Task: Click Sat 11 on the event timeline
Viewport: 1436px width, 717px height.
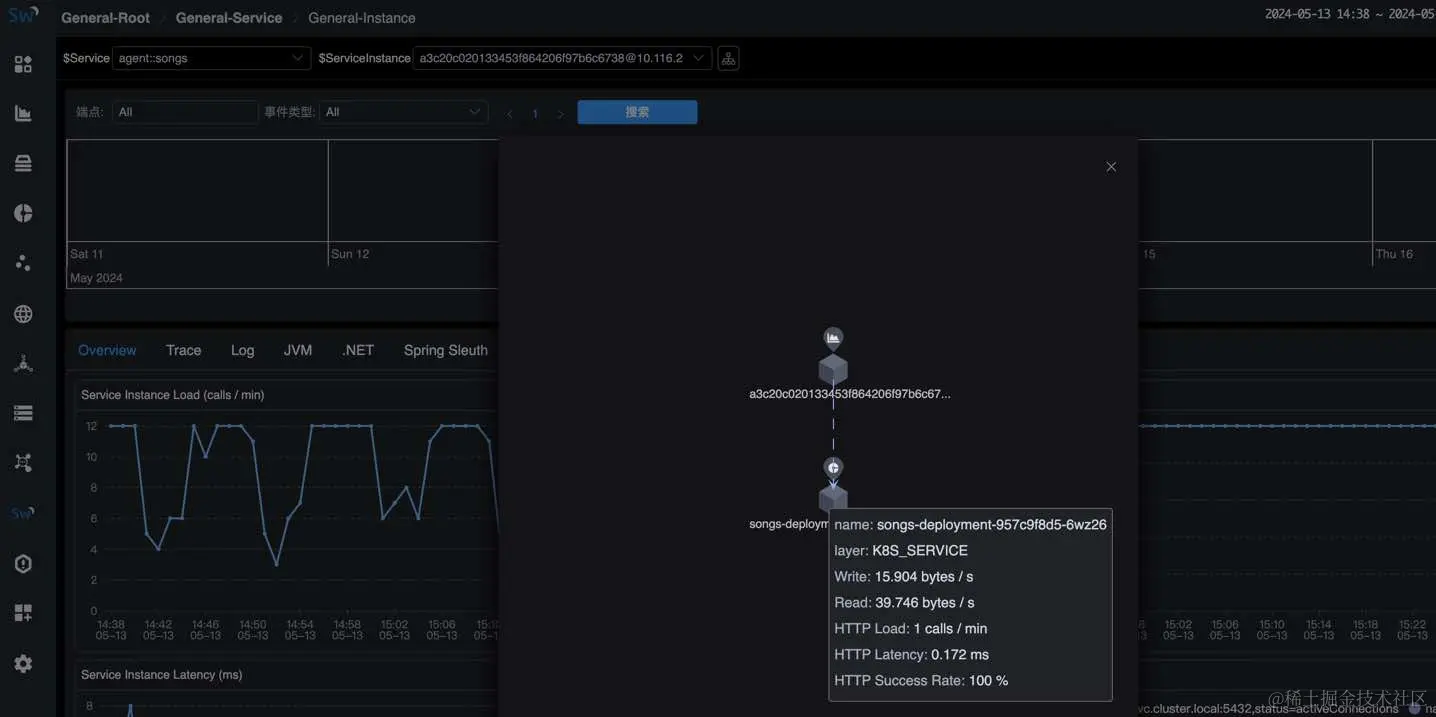Action: pos(86,254)
